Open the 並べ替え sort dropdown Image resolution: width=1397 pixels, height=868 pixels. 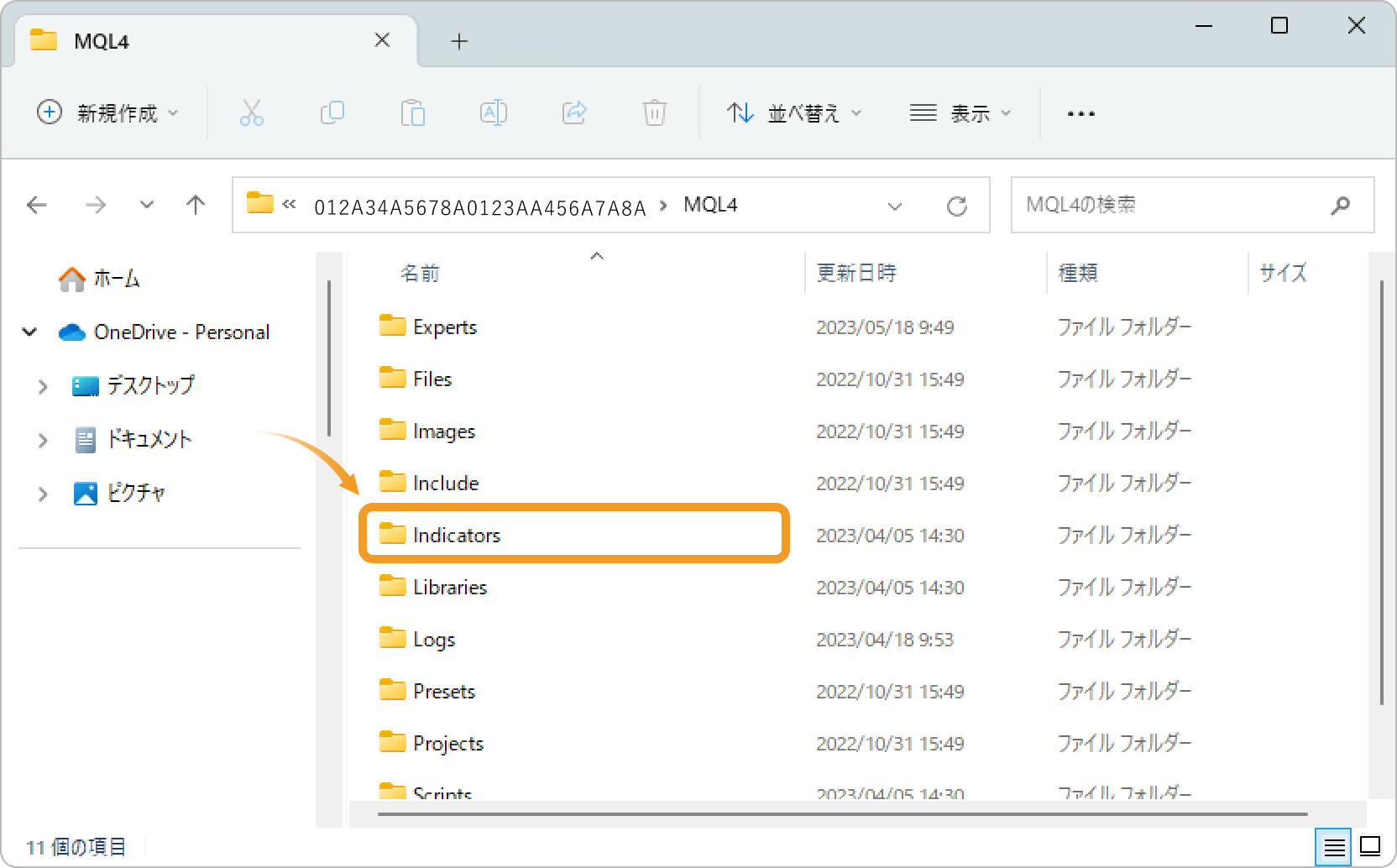(x=794, y=112)
